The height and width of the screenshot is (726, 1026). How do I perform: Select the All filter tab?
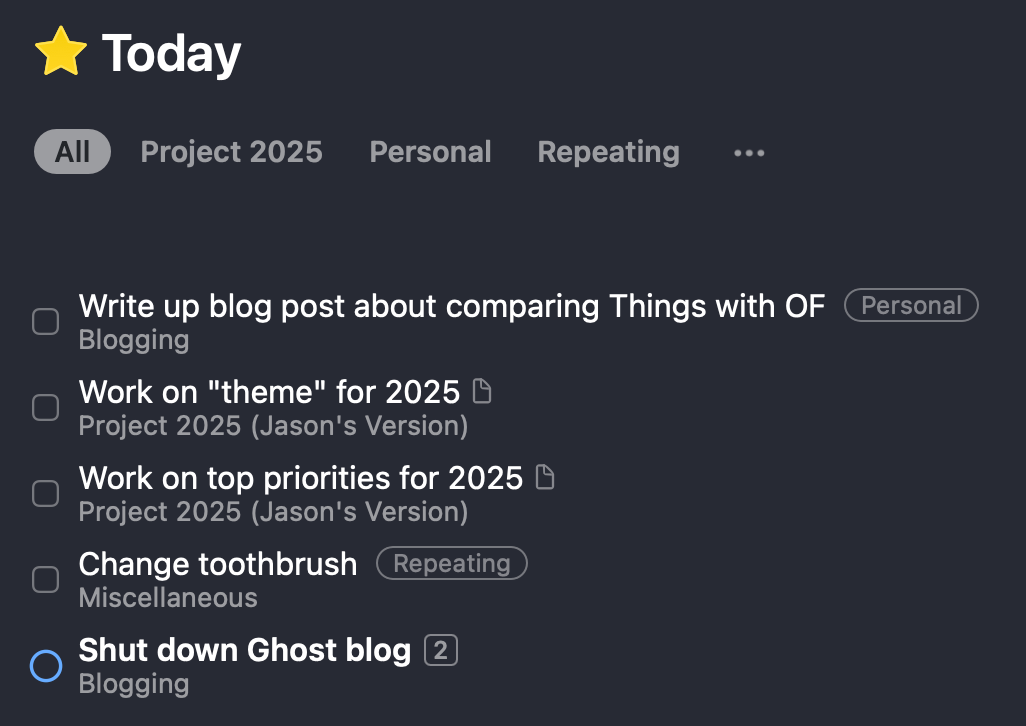[73, 152]
